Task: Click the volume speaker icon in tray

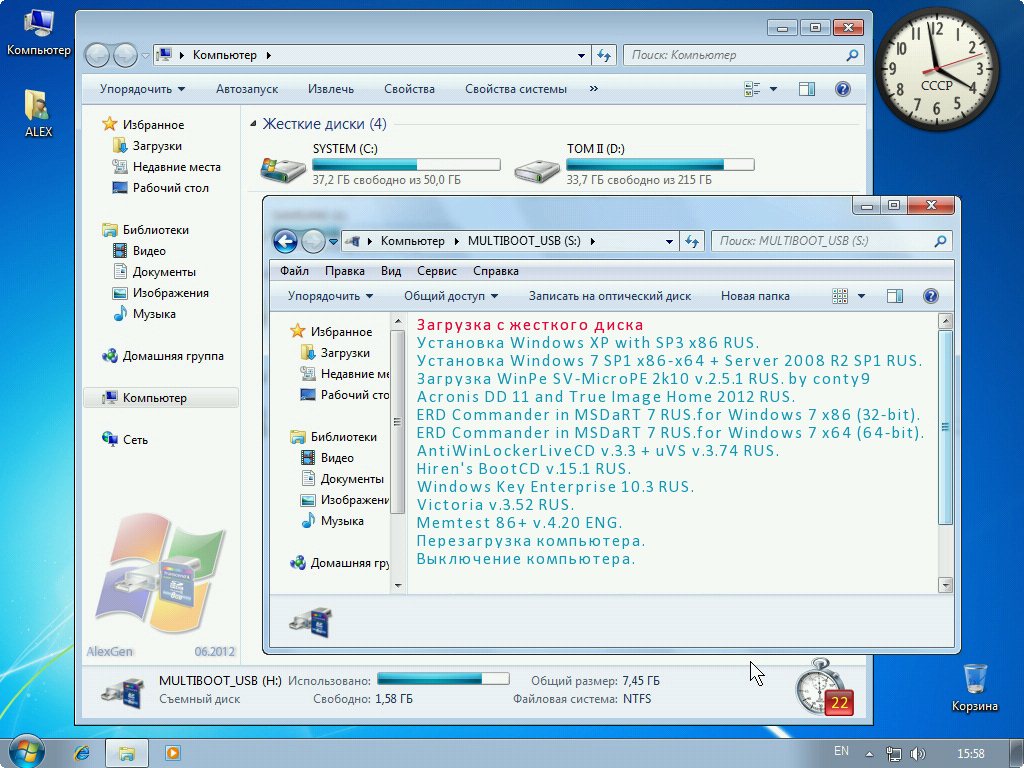Action: pos(918,753)
